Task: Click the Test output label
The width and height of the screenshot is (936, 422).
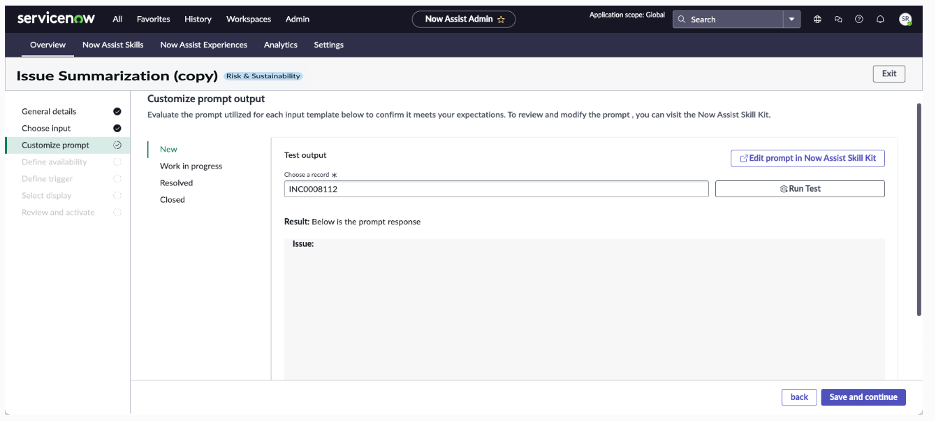Action: click(x=305, y=155)
